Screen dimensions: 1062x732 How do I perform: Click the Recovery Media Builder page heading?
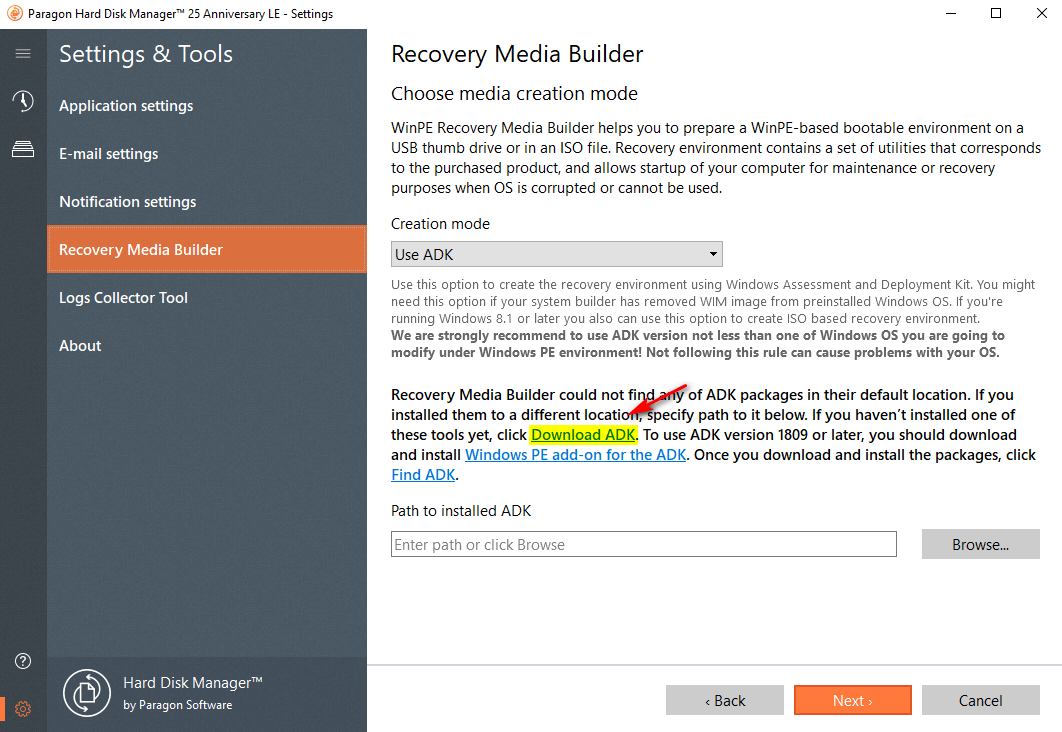[517, 54]
